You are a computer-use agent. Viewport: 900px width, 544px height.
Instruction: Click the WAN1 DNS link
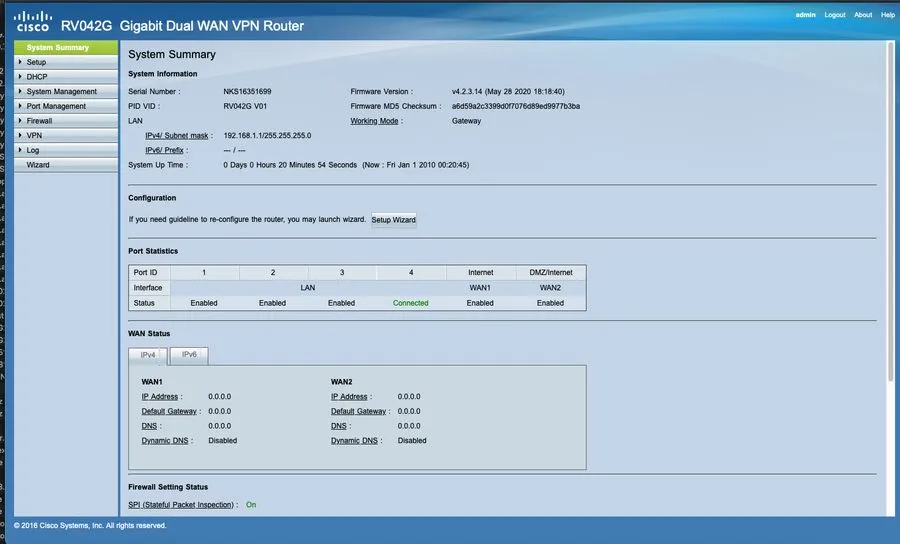[x=149, y=426]
